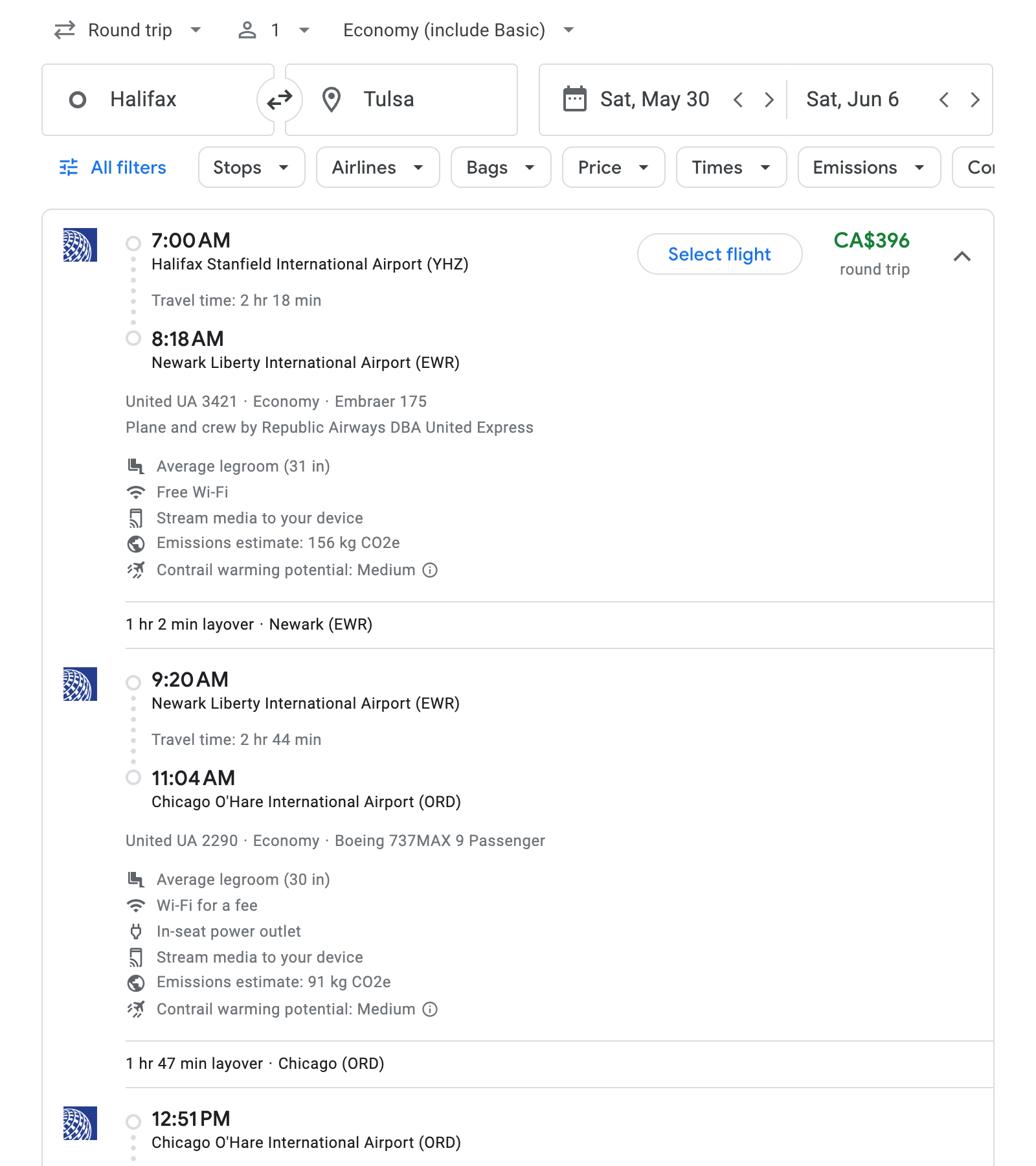The image size is (1036, 1166).
Task: Click the emissions estimate globe icon
Action: [135, 543]
